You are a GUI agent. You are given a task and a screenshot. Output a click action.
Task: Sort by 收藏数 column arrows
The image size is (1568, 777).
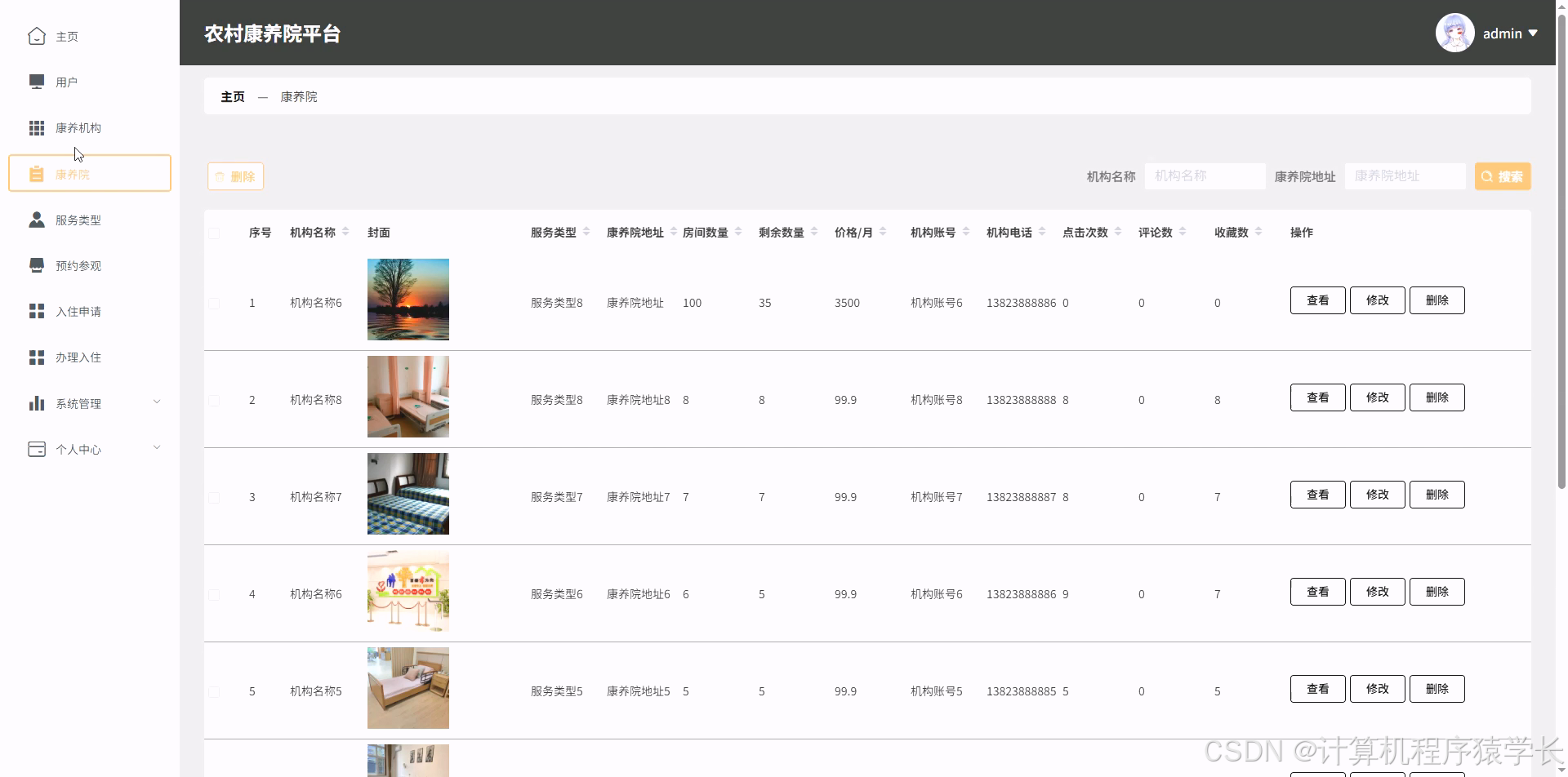tap(1258, 232)
